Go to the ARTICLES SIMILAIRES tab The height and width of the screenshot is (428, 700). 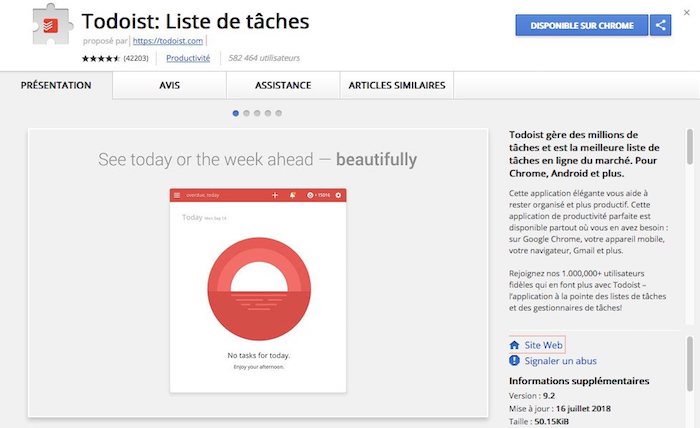click(x=397, y=86)
